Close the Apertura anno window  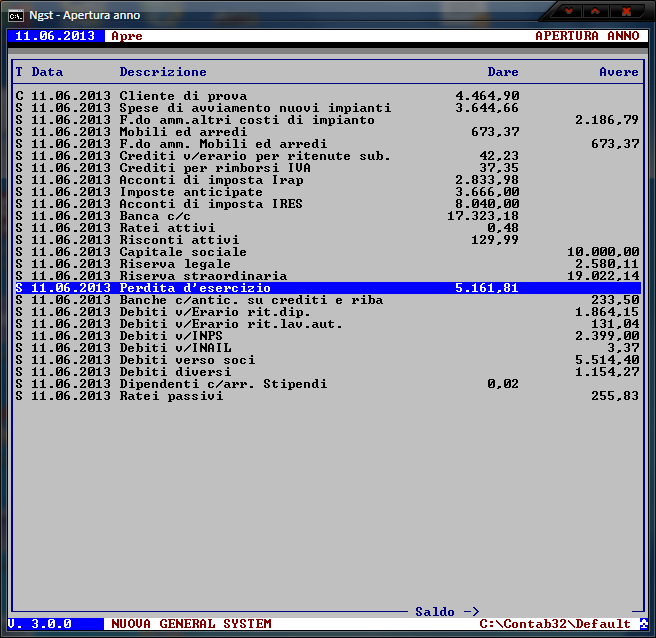627,11
